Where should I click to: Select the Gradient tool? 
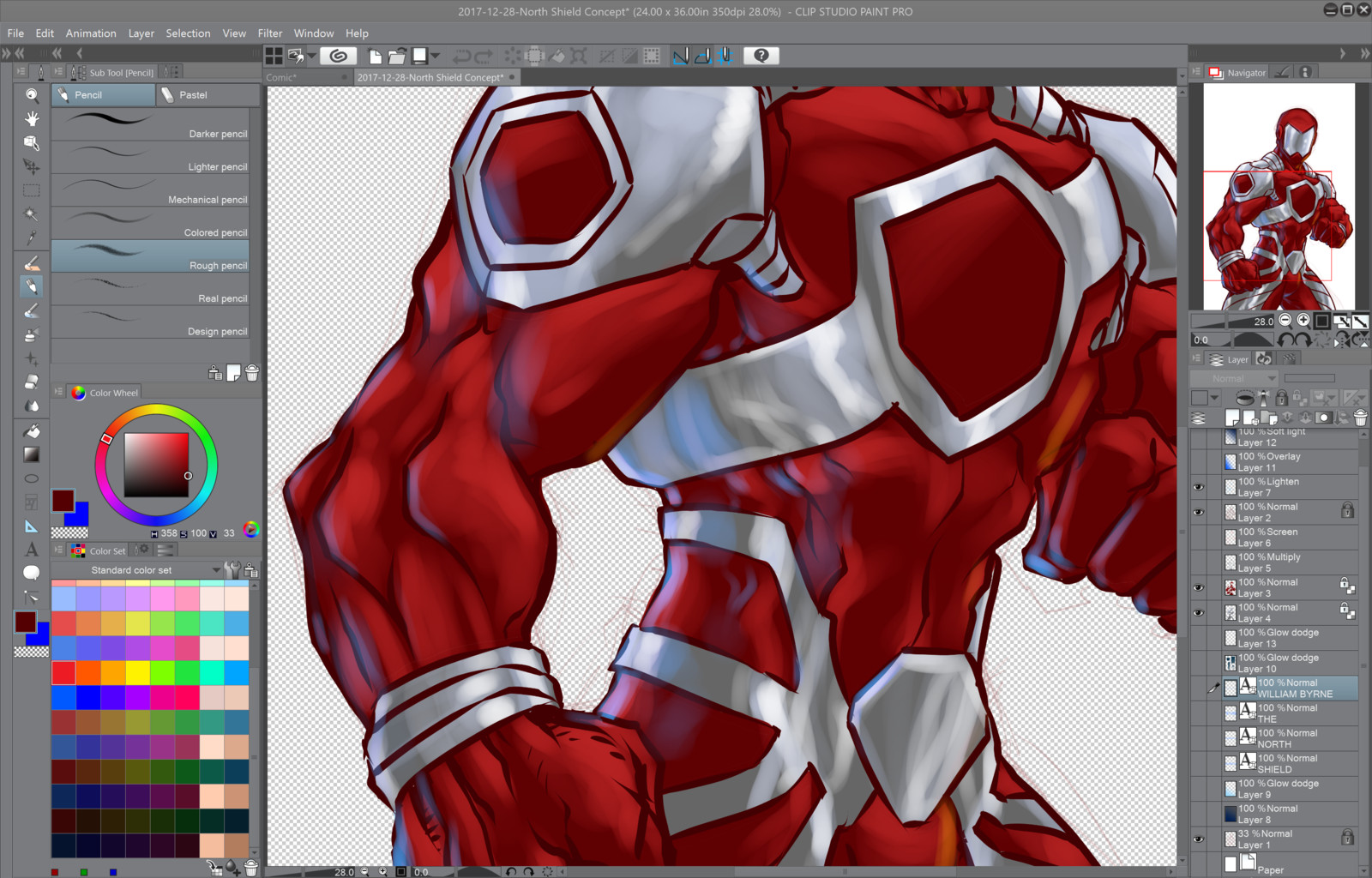pos(32,454)
